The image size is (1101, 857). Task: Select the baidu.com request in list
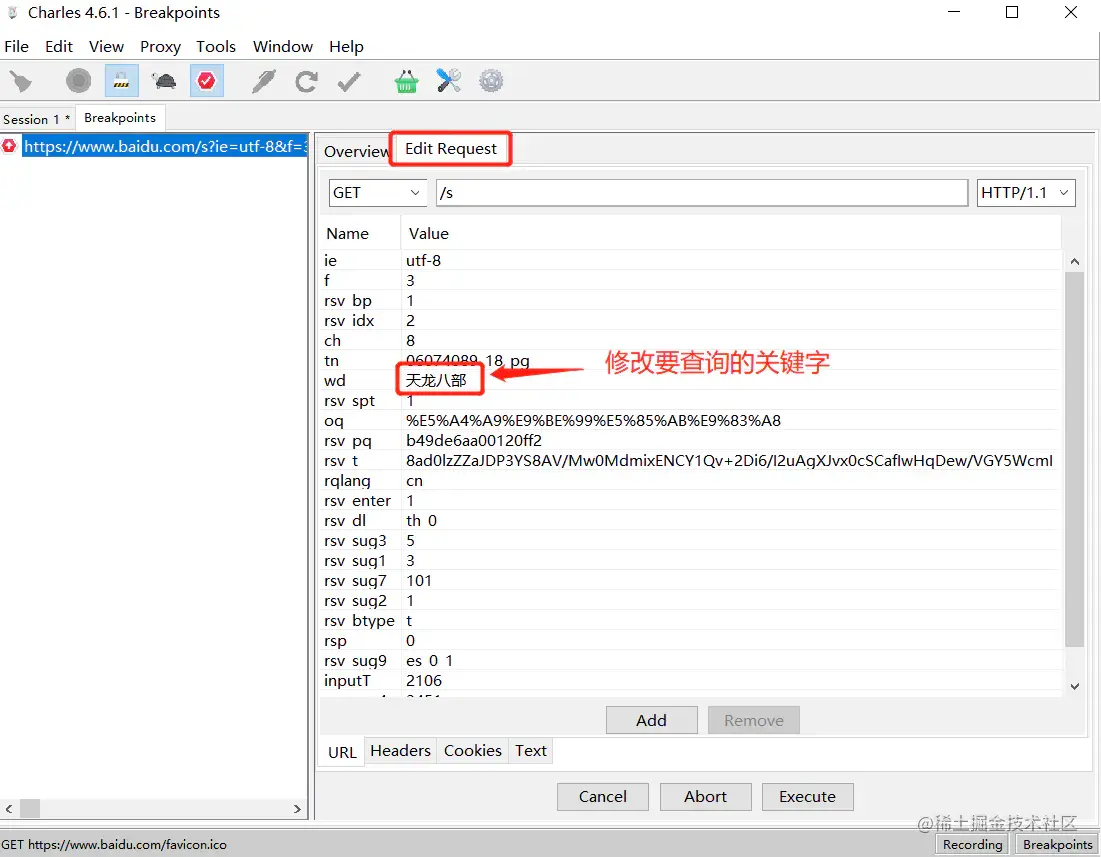pyautogui.click(x=165, y=146)
